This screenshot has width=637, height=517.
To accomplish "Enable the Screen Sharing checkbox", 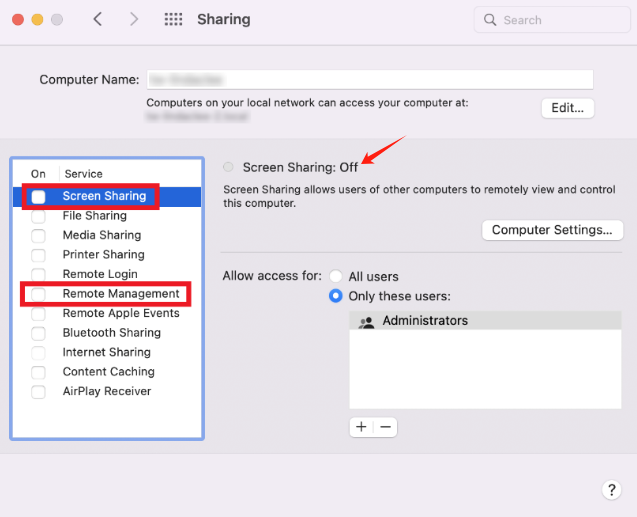I will (x=38, y=197).
